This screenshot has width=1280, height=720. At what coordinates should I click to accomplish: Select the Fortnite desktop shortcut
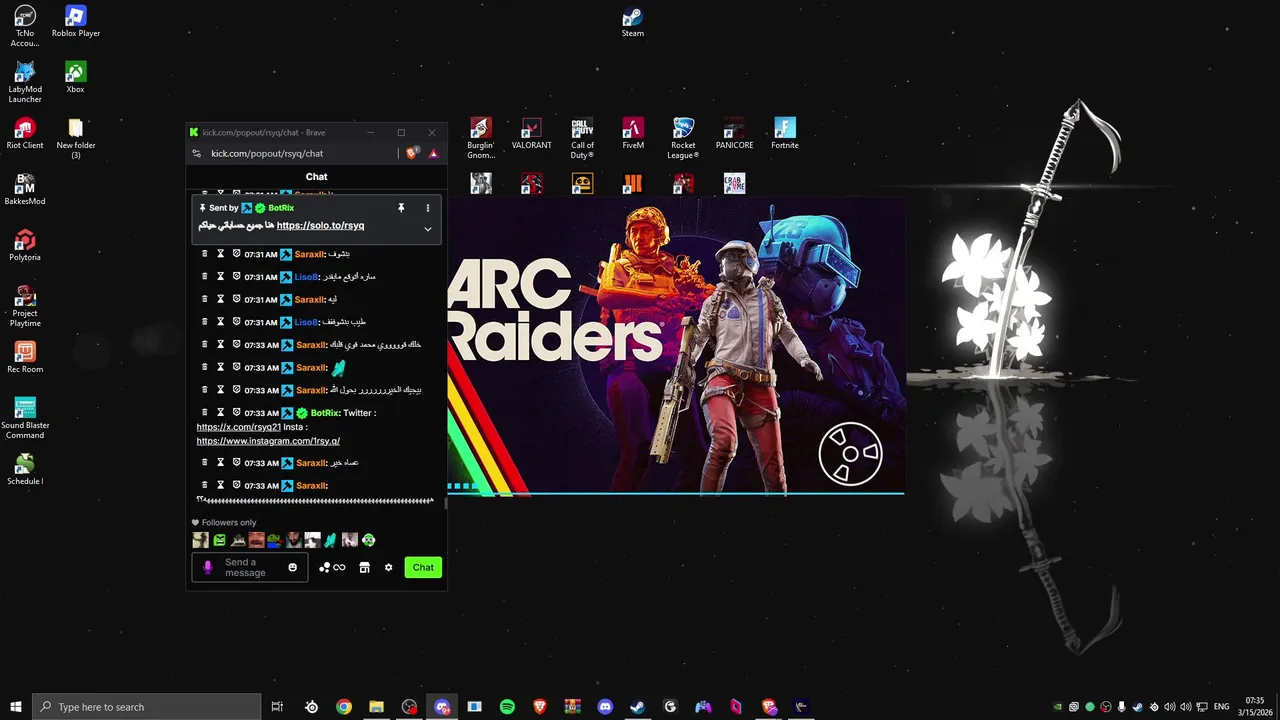(785, 134)
